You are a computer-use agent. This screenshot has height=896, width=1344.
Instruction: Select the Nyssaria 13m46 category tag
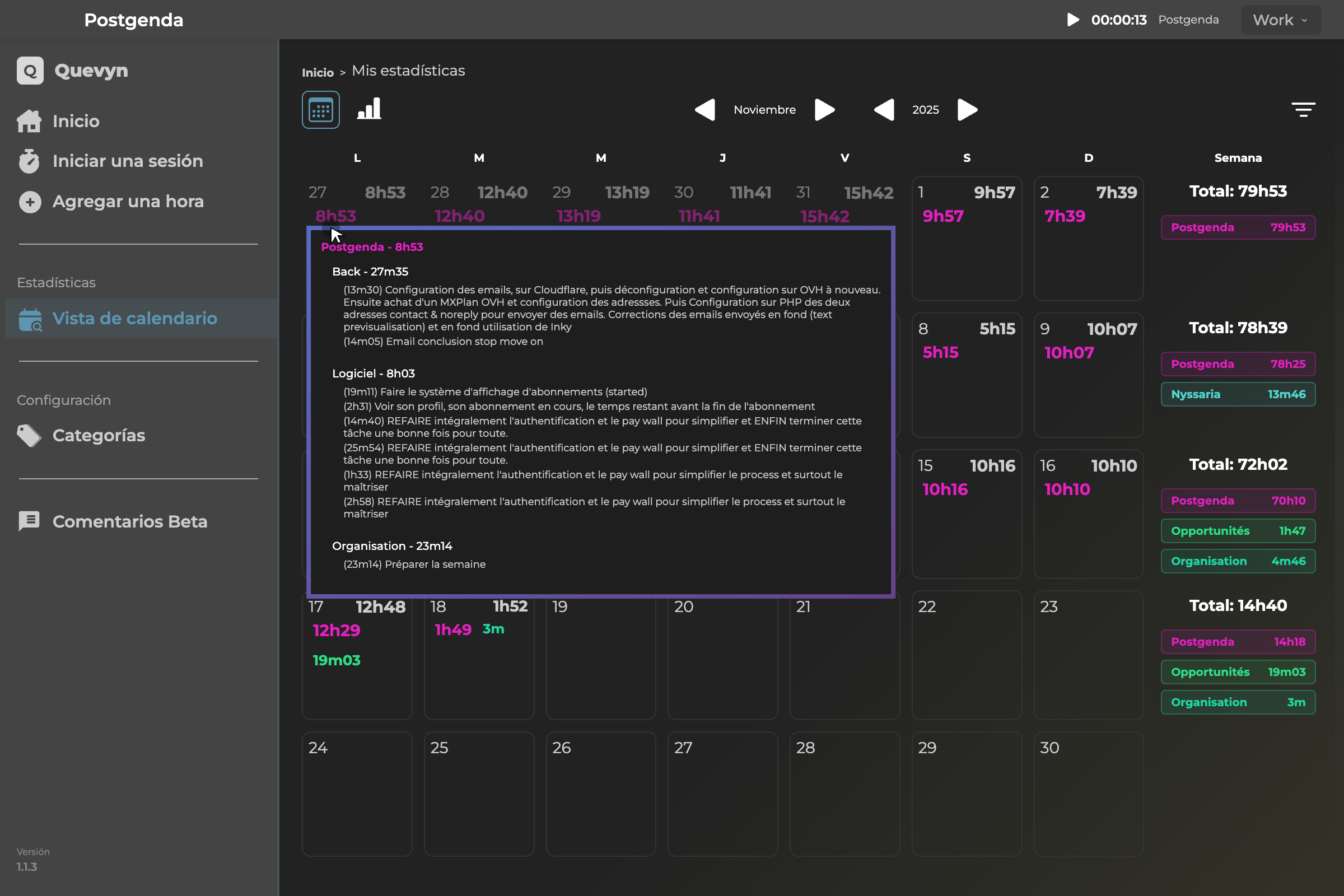coord(1238,394)
